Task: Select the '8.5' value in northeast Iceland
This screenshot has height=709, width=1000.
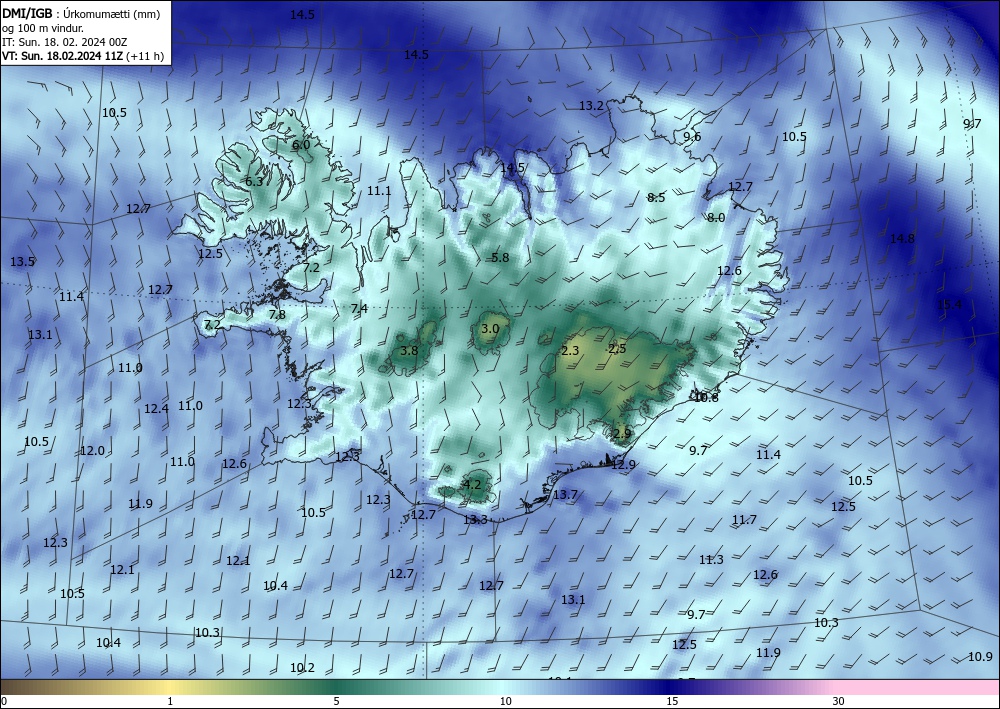Action: coord(656,198)
